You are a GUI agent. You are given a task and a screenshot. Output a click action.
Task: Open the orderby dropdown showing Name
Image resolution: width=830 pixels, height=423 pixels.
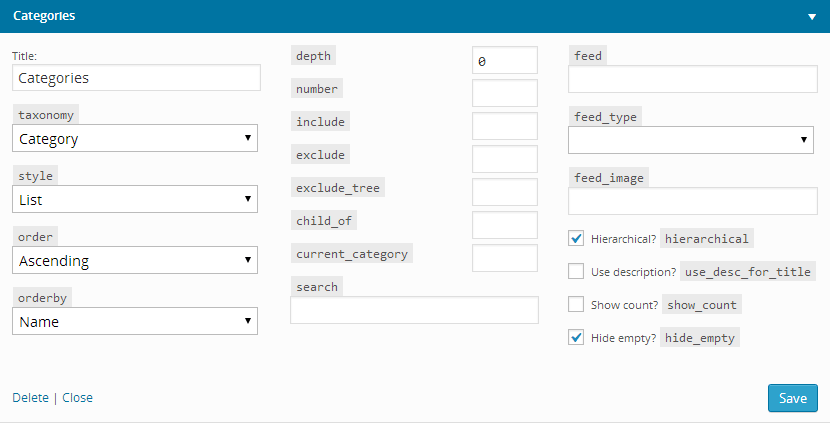135,321
